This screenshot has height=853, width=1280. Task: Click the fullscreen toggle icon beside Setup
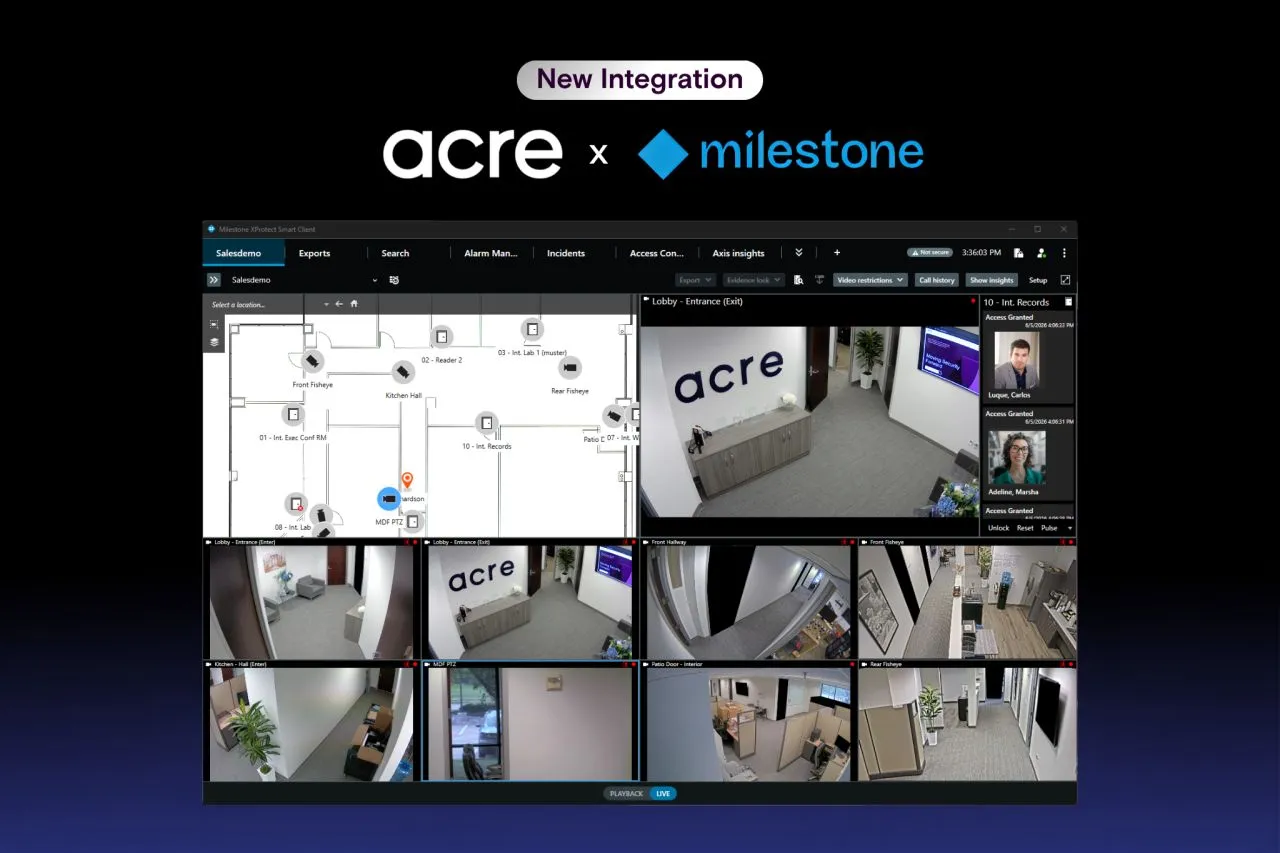coord(1065,280)
